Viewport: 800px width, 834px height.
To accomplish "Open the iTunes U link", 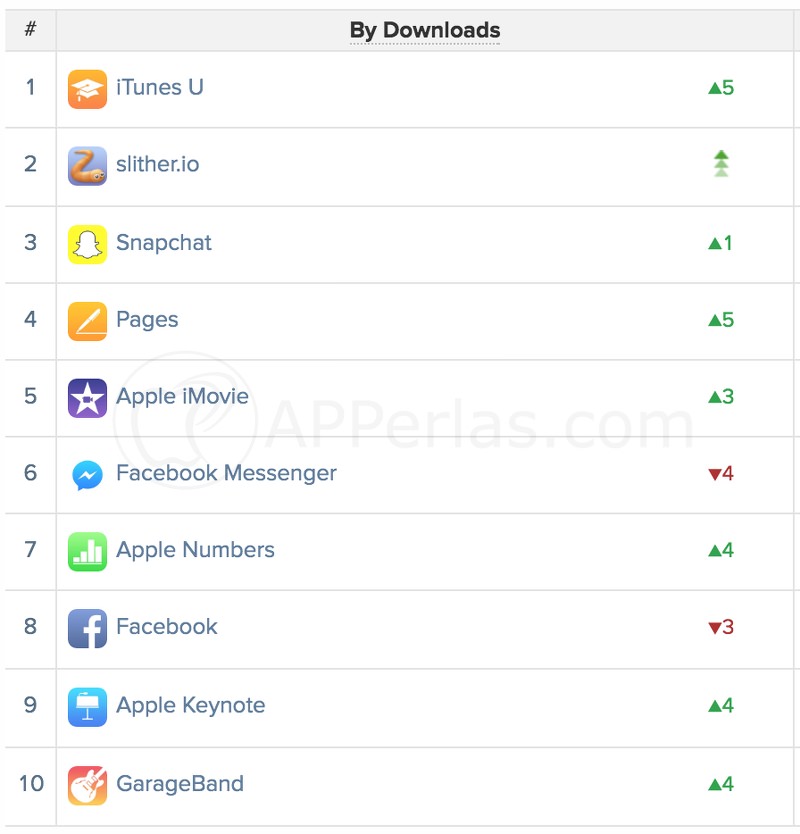I will point(160,87).
